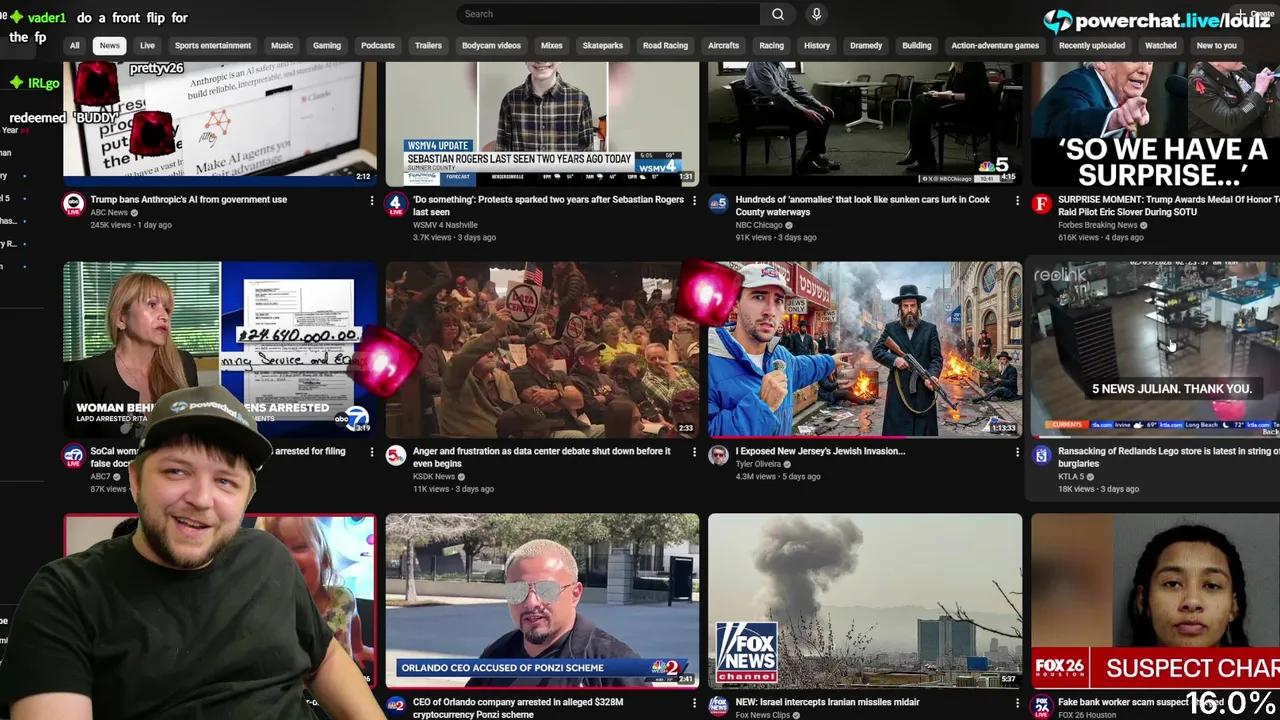Open more options for Trump bans Anthropic video
The height and width of the screenshot is (720, 1280).
tap(372, 201)
